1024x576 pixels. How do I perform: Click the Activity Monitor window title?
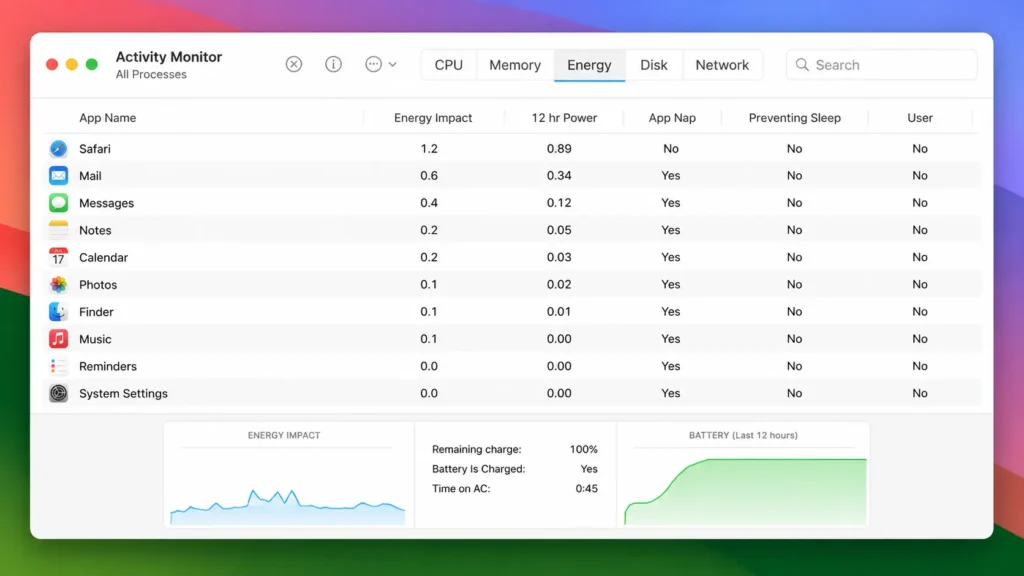[168, 57]
